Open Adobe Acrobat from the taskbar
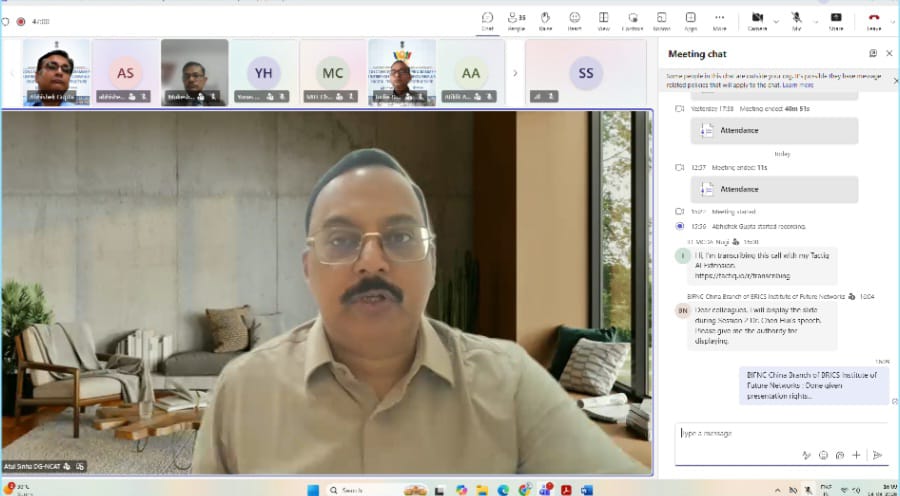This screenshot has height=496, width=900. pos(565,490)
